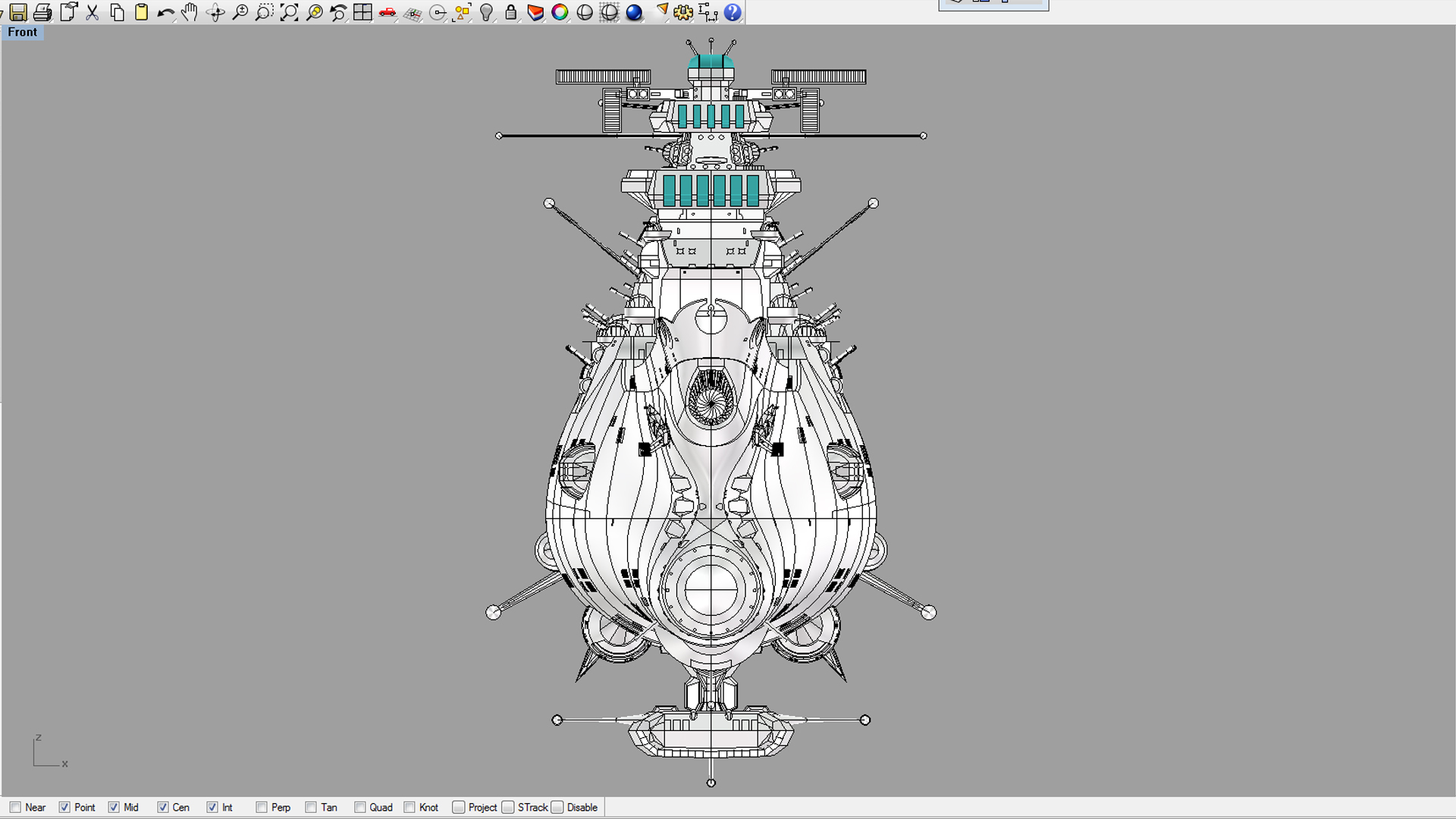This screenshot has height=819, width=1456.
Task: Select the Zoom Dynamic magnifier
Action: coord(240,12)
